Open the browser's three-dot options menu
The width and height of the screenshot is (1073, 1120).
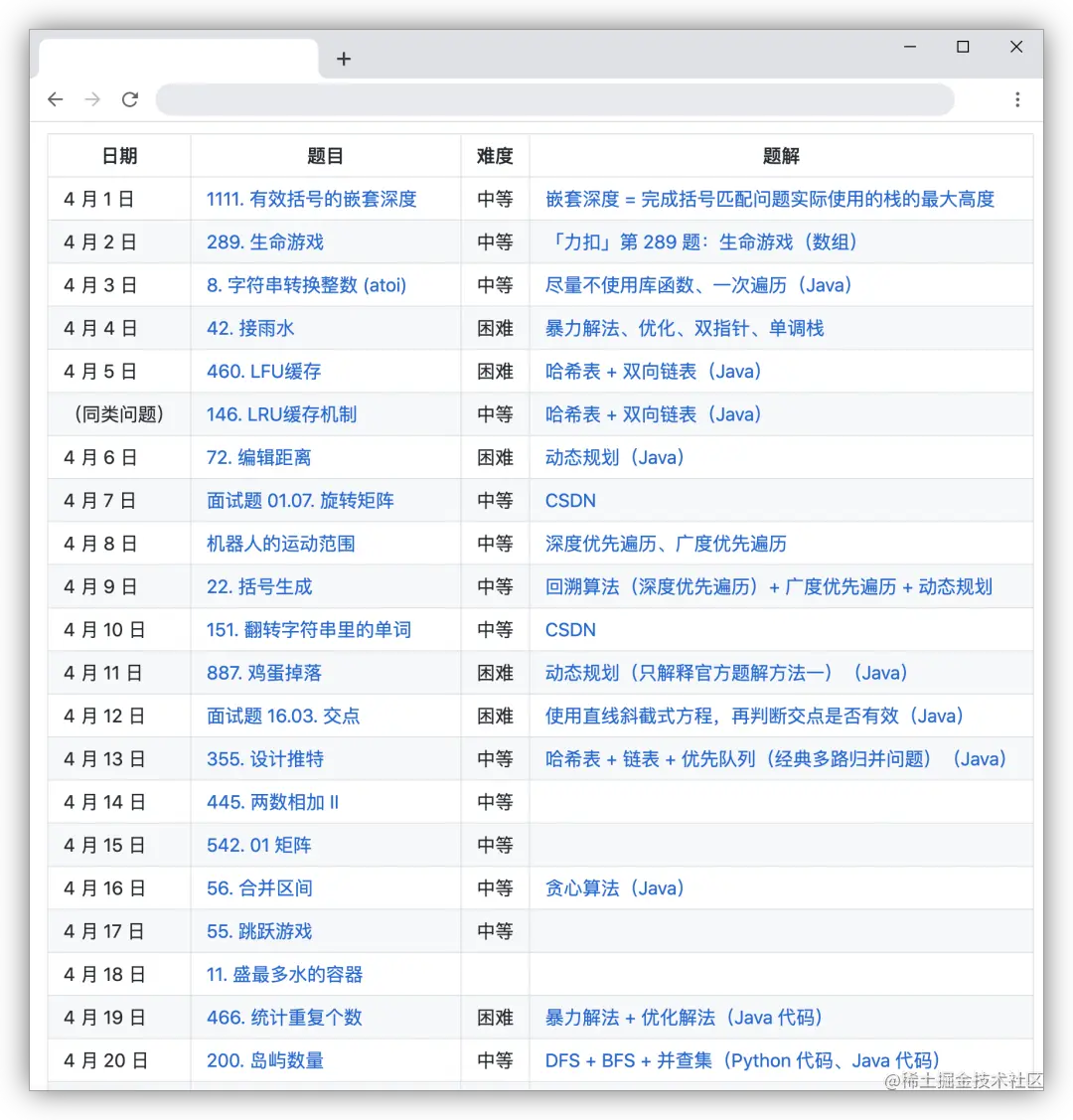1018,99
